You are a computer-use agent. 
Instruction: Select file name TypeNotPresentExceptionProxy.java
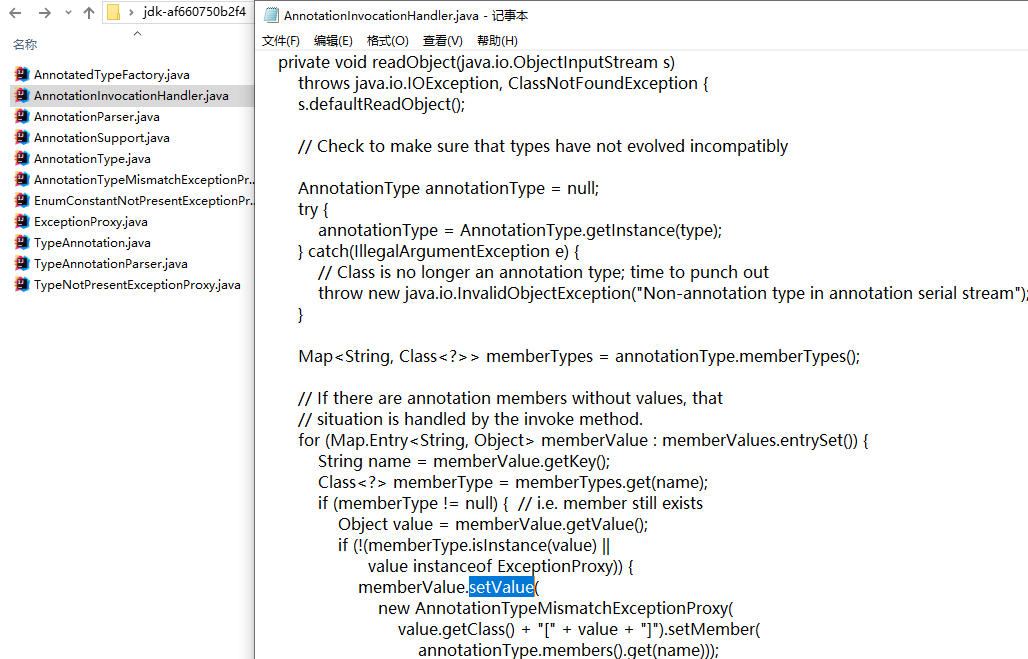point(137,285)
